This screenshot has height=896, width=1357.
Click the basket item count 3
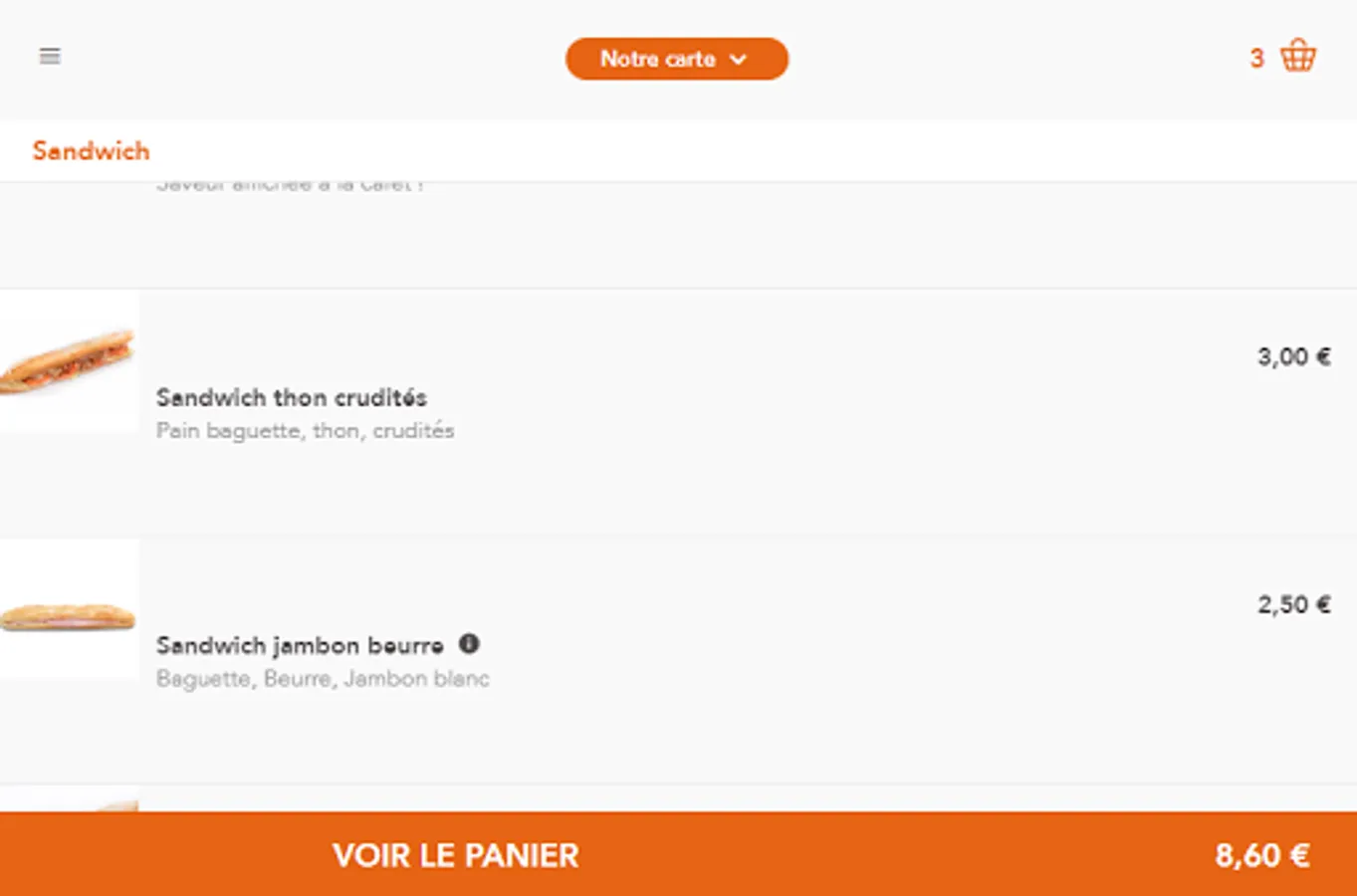pyautogui.click(x=1256, y=58)
